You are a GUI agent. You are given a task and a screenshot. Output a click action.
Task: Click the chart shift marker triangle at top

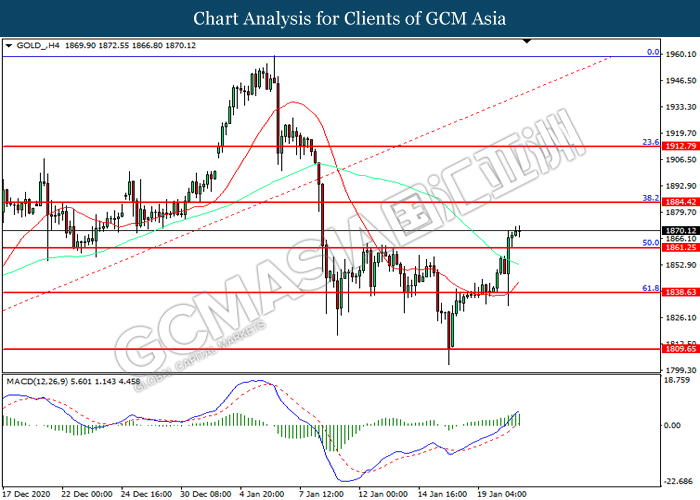(527, 41)
